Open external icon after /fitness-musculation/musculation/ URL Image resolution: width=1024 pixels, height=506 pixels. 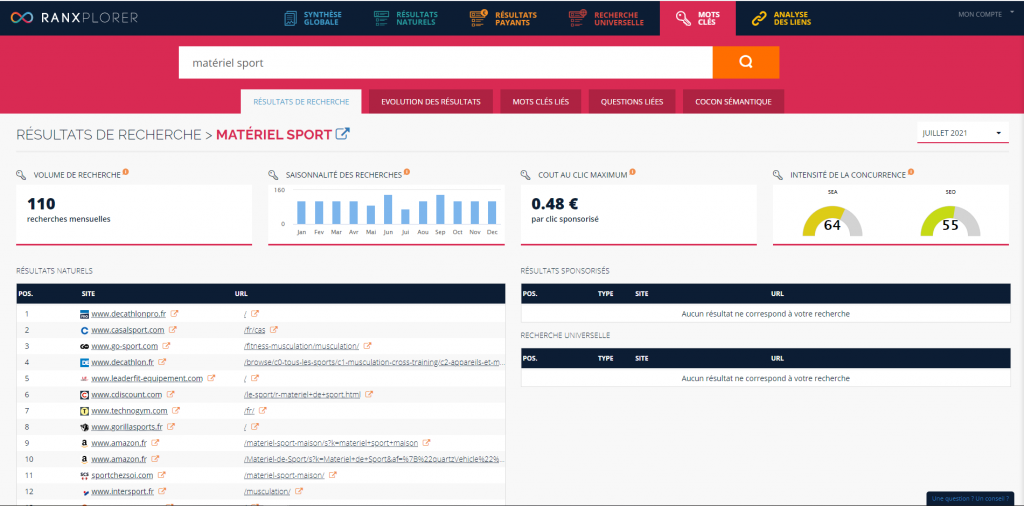[368, 345]
